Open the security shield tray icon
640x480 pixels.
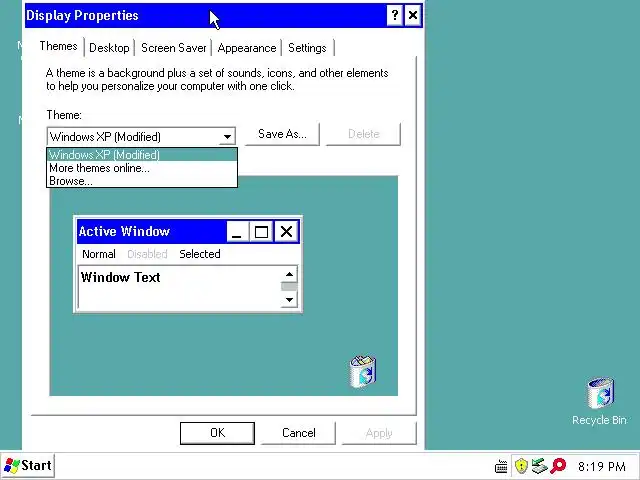(521, 466)
